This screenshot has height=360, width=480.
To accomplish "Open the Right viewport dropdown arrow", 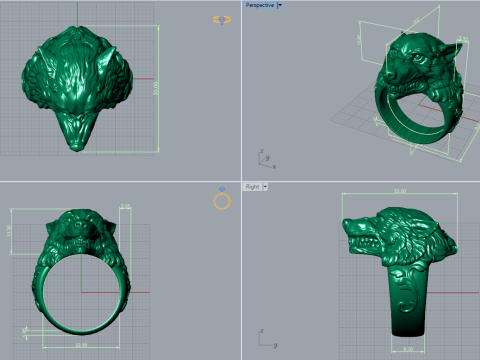I will [x=265, y=187].
